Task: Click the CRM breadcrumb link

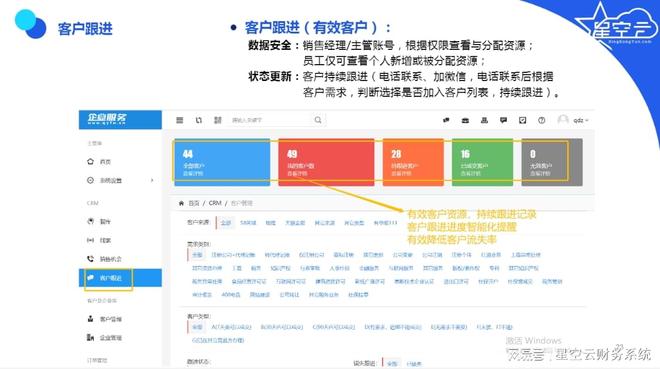Action: pos(215,203)
